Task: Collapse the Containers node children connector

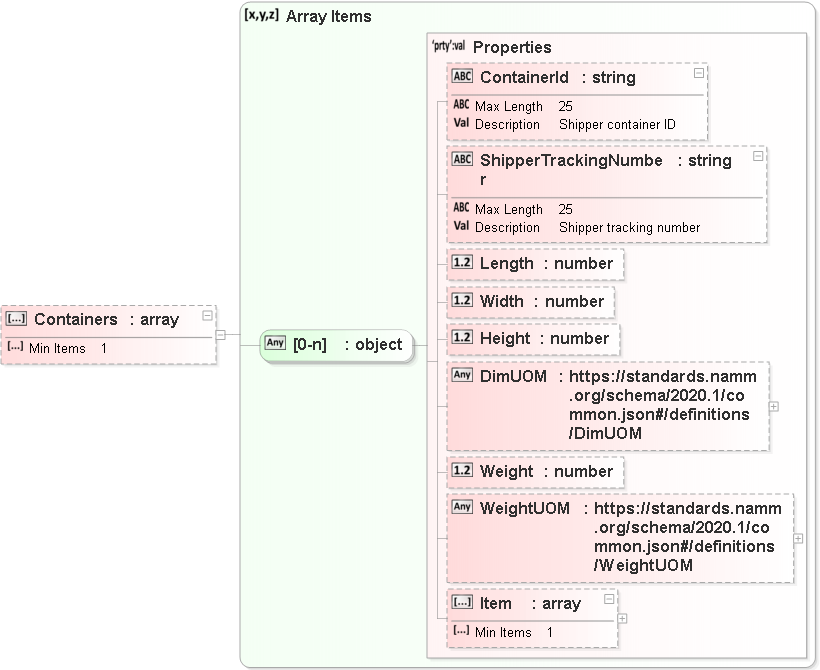Action: coord(221,335)
